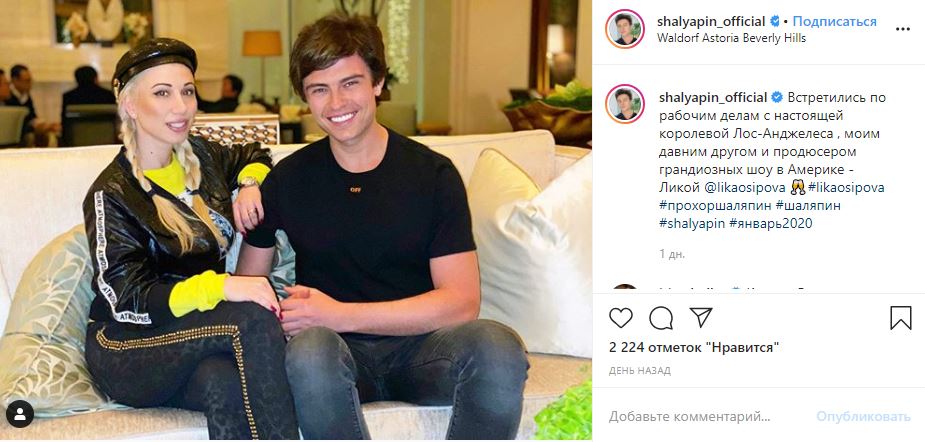This screenshot has height=442, width=925.
Task: Open the Waldorf Astoria Beverly Hills location
Action: pos(732,38)
